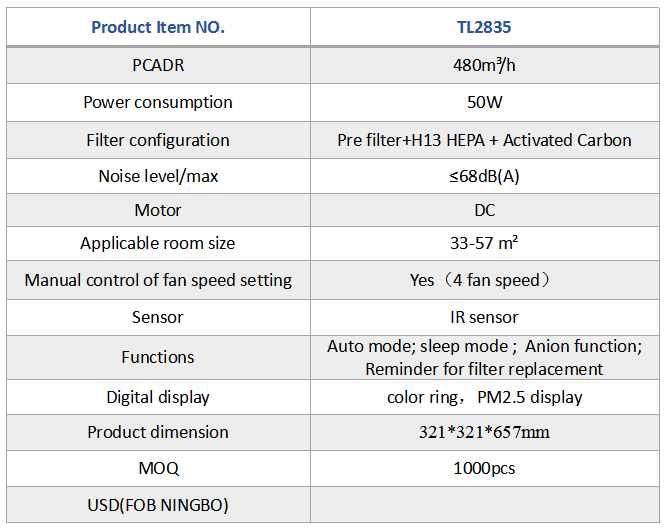Select the 'Pre filter+H13 HEPA' value cell

tap(484, 140)
